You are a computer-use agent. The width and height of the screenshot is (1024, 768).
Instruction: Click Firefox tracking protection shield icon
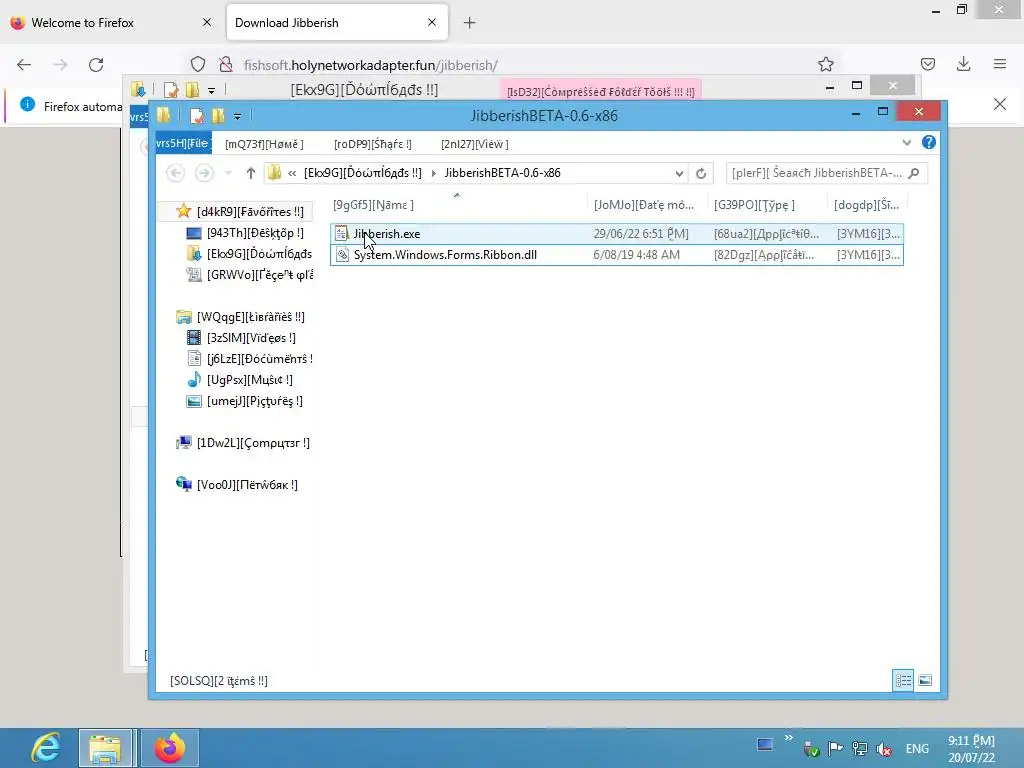(198, 65)
